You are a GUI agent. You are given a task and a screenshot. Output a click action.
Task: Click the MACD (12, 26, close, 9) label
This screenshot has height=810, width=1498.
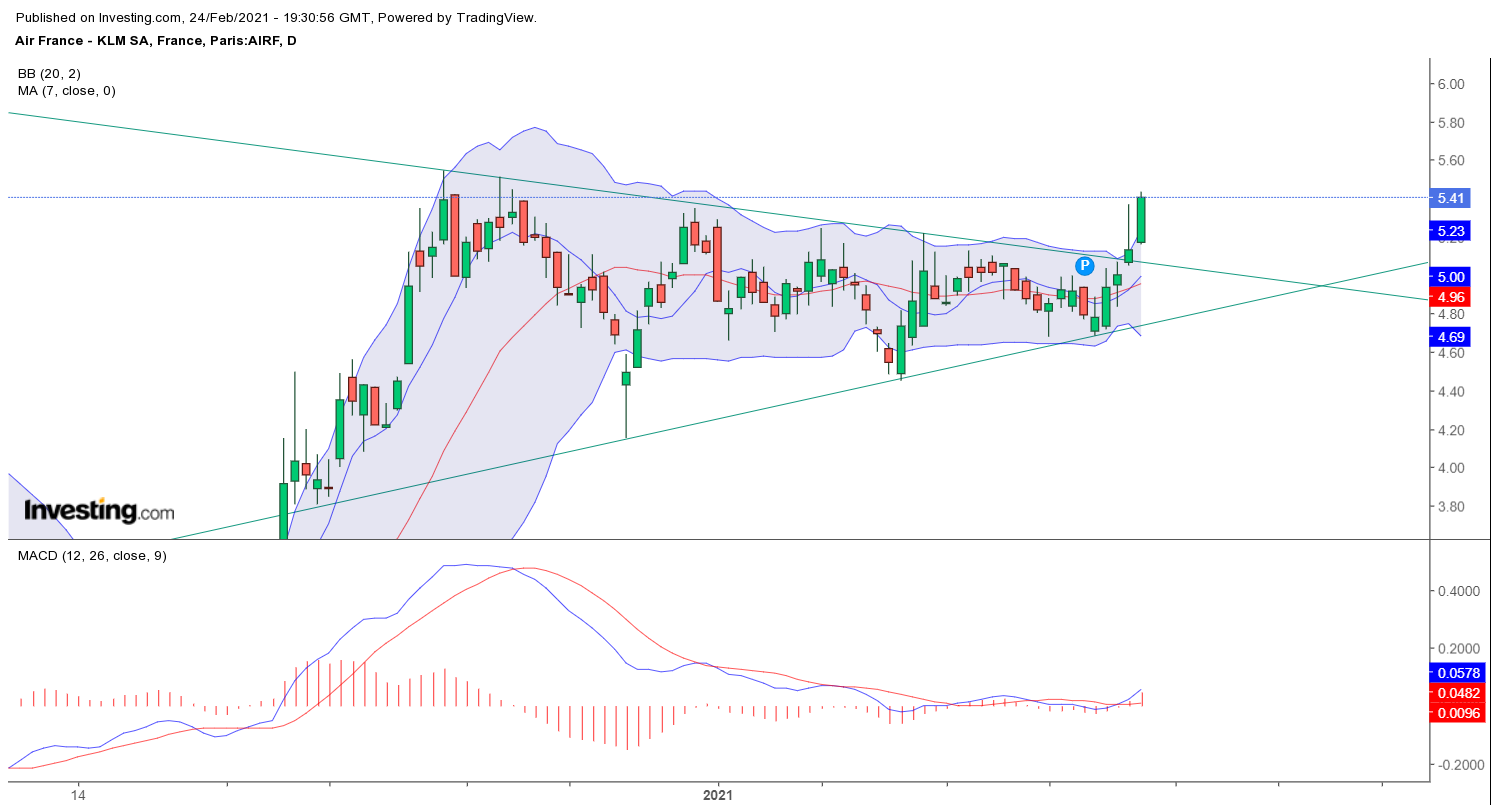92,555
